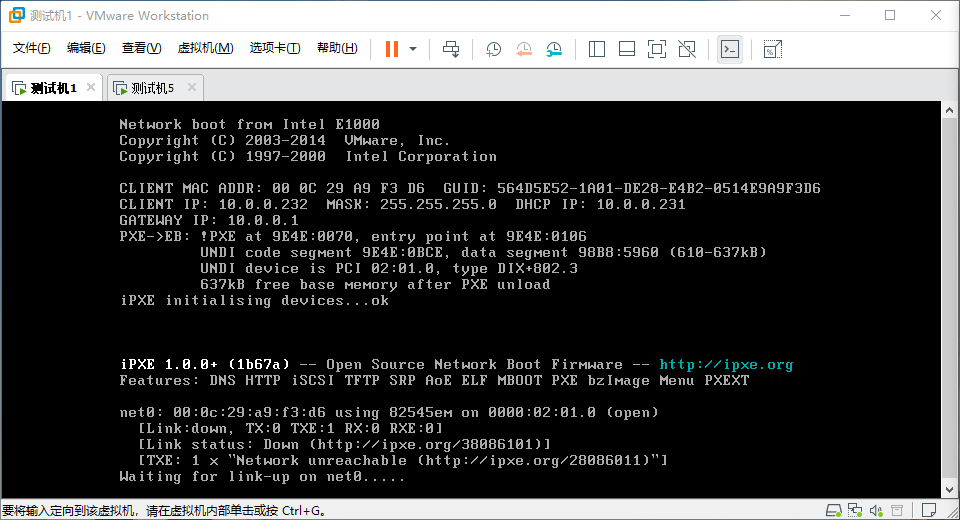Click the printer device status icon
960x520 pixels.
[897, 510]
